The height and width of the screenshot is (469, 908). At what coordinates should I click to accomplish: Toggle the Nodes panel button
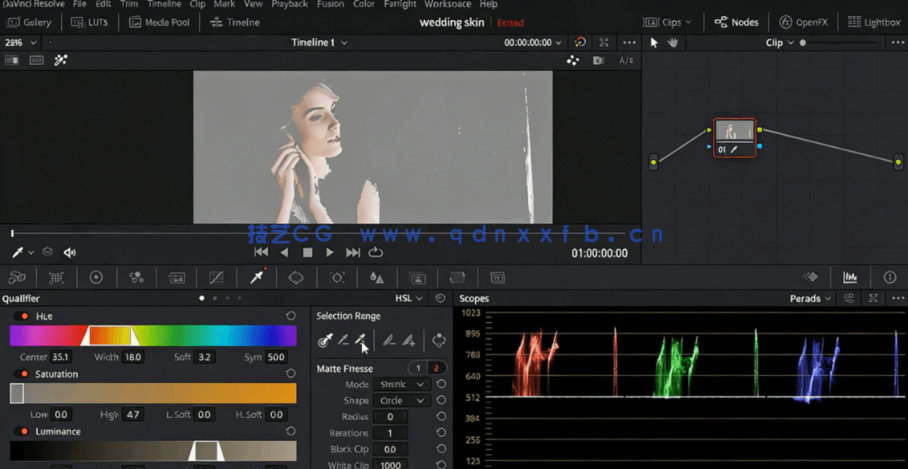click(737, 23)
